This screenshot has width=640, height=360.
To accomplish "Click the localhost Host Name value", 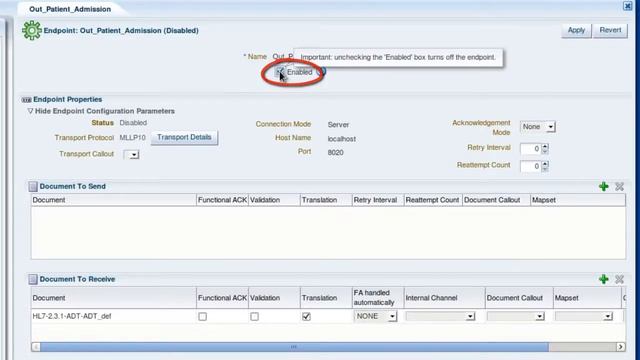I will 342,139.
